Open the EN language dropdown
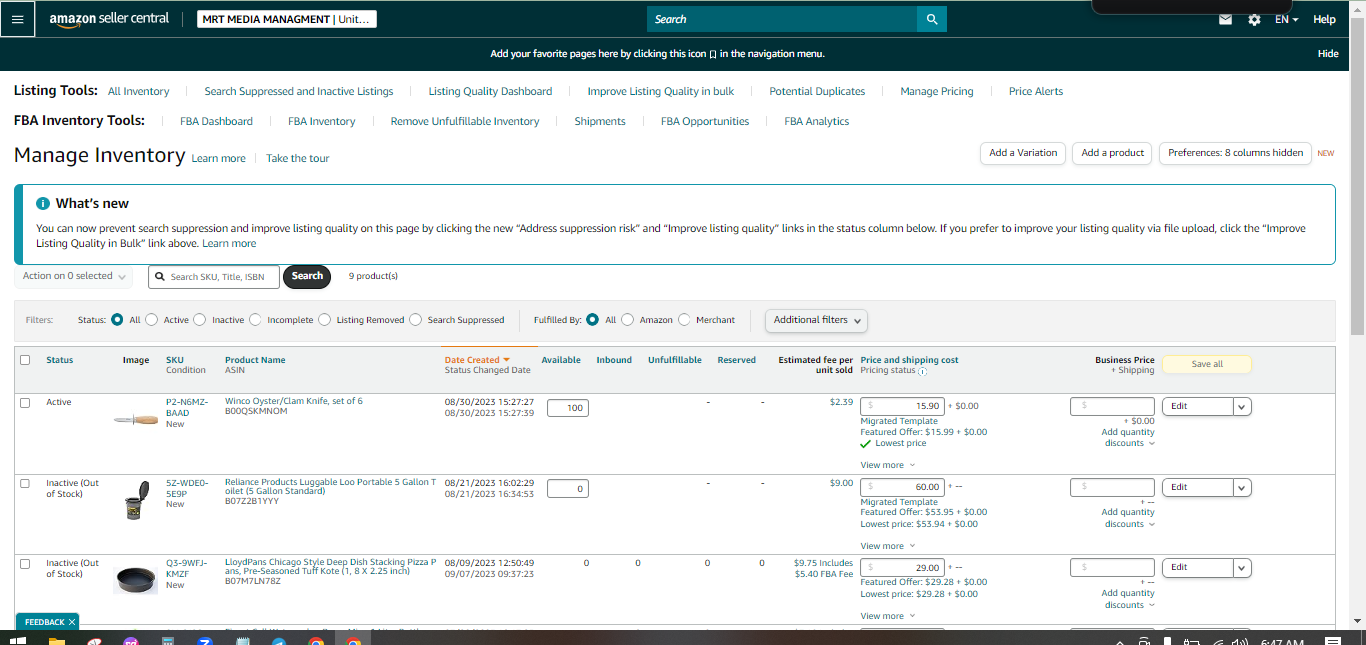This screenshot has height=645, width=1366. (1286, 19)
